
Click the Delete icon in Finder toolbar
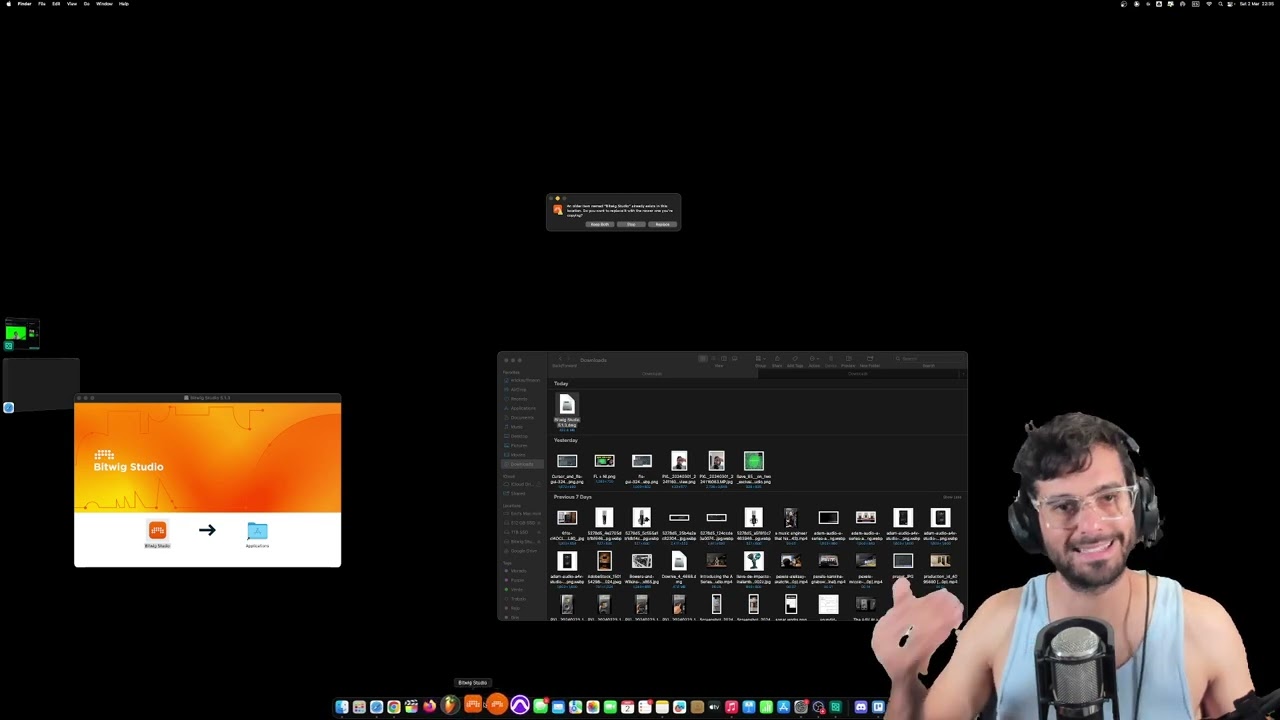click(x=831, y=358)
